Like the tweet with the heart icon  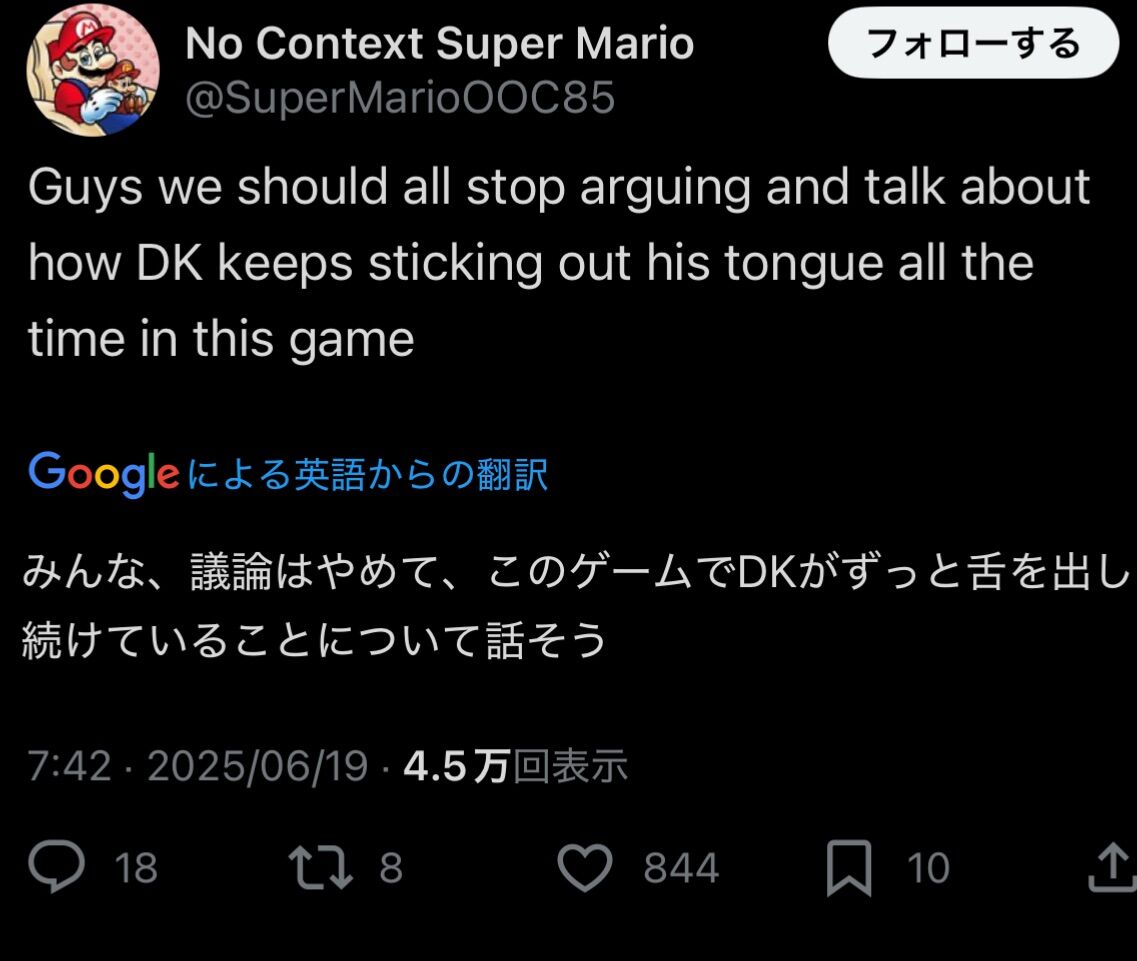coord(585,867)
